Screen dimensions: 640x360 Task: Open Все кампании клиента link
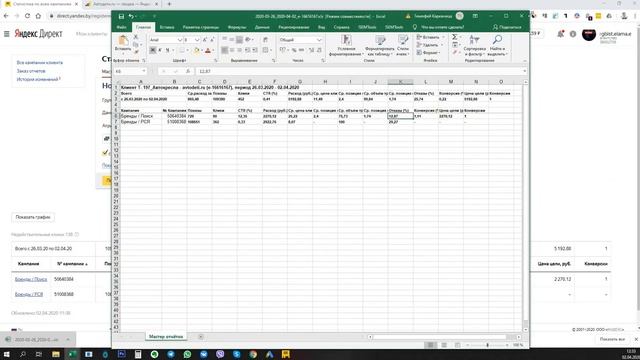[40, 62]
